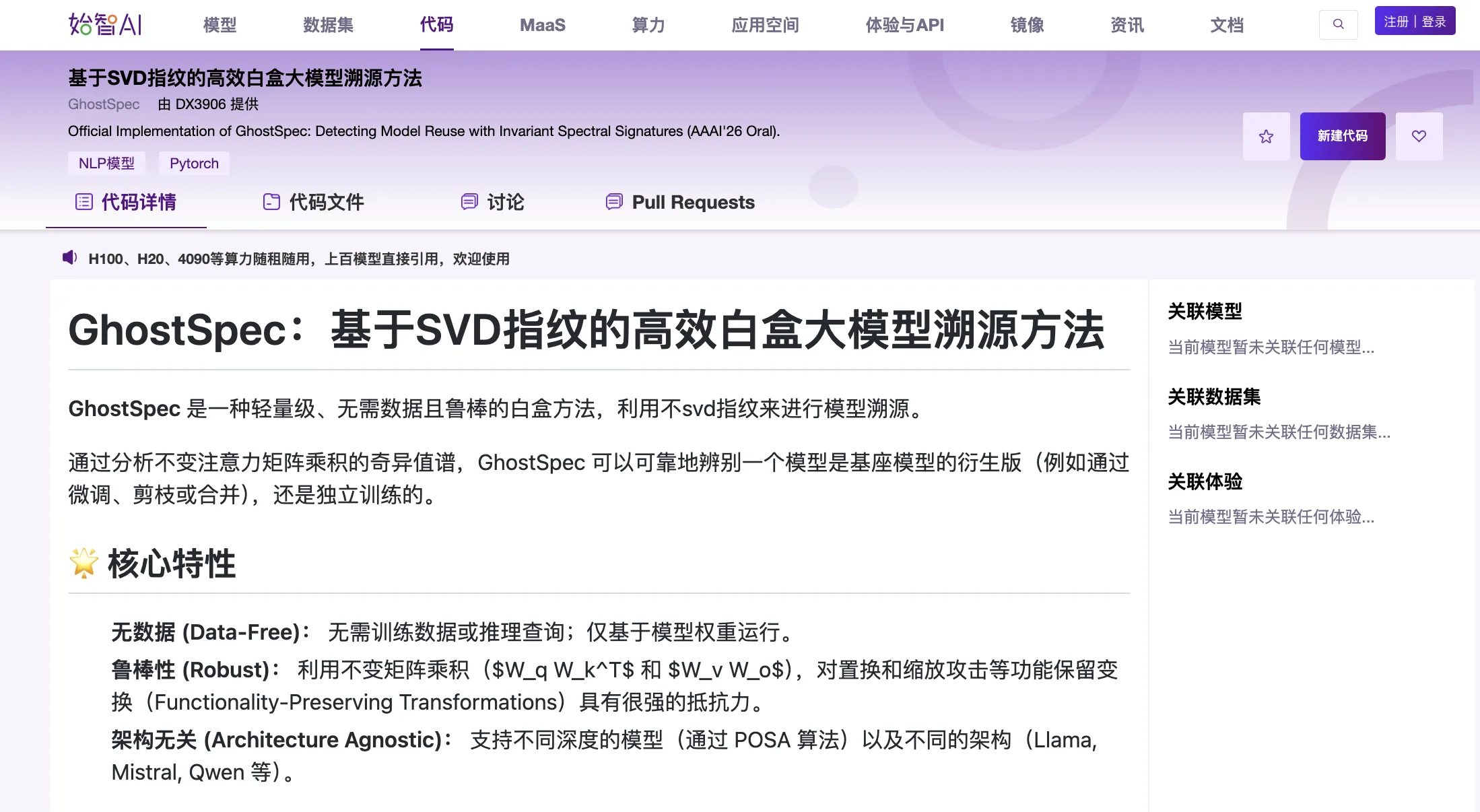The height and width of the screenshot is (812, 1480).
Task: Open the 模型 navigation menu
Action: (220, 25)
